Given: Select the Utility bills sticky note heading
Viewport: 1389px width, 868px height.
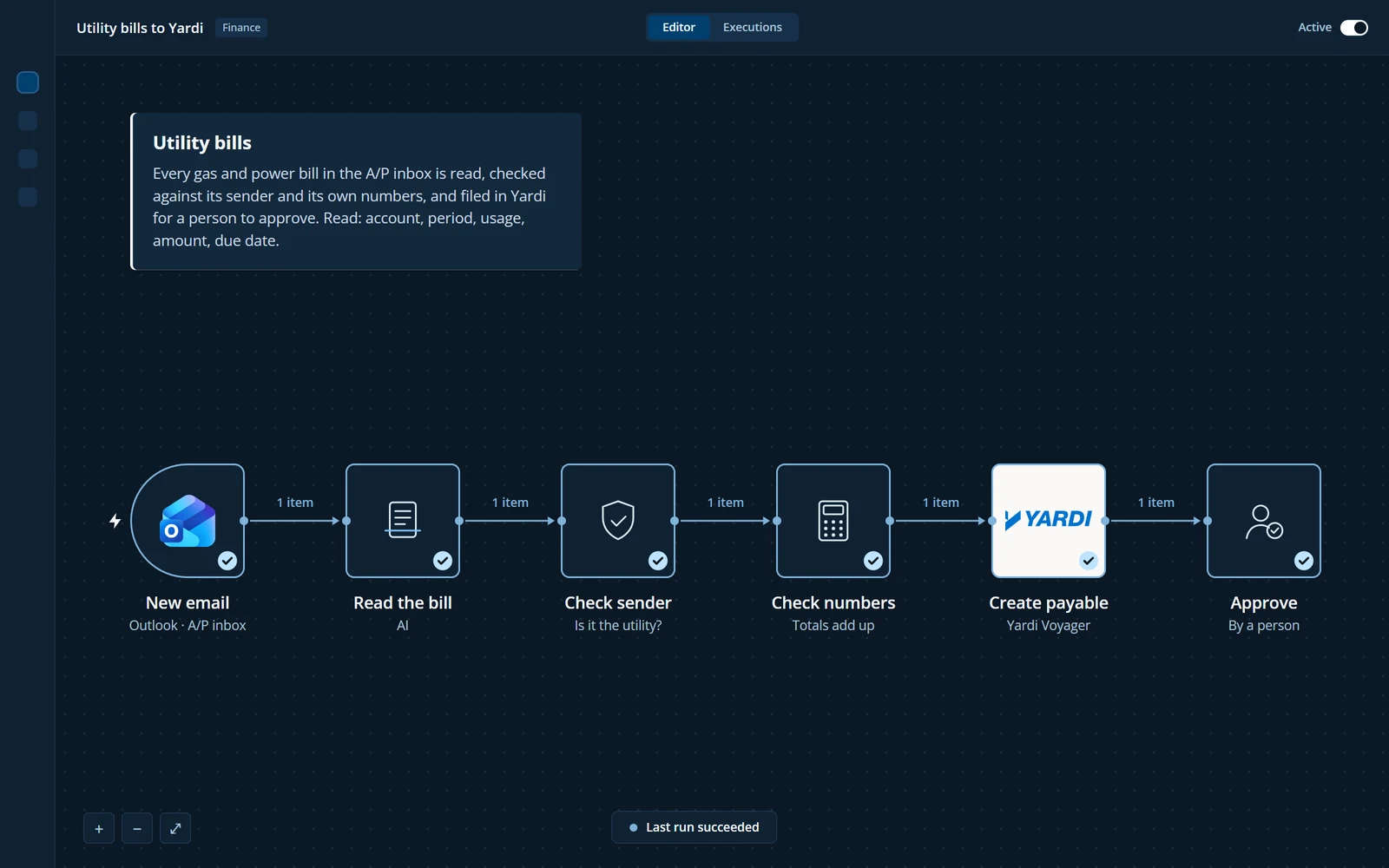Looking at the screenshot, I should pos(202,142).
